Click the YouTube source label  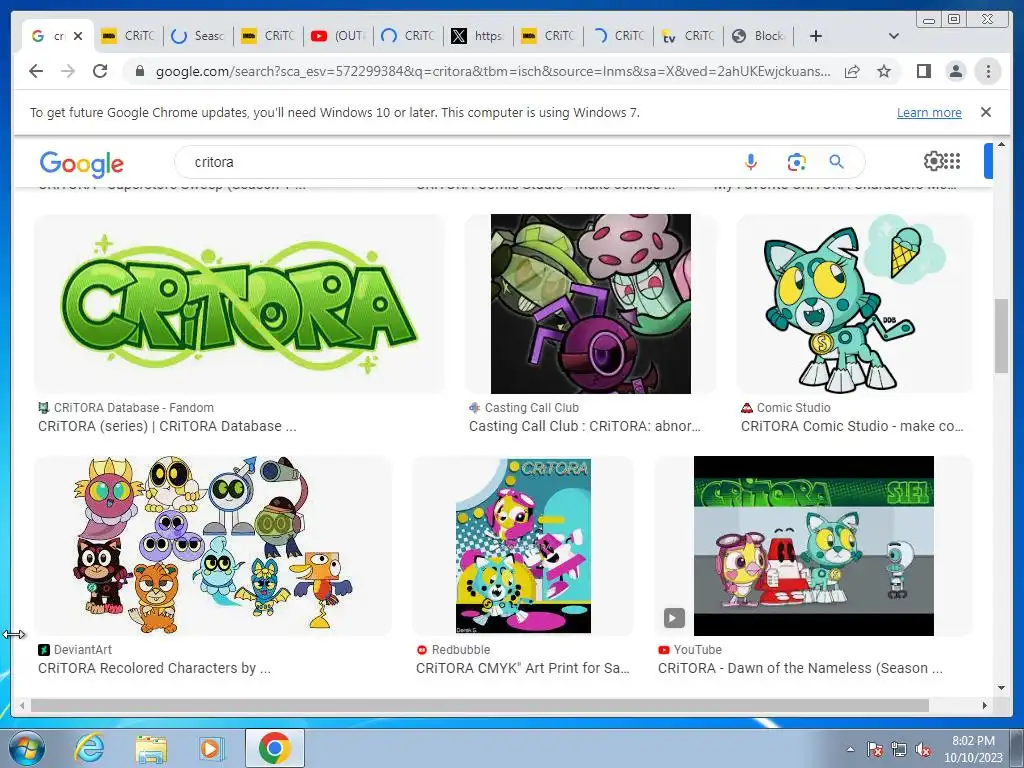tap(697, 650)
